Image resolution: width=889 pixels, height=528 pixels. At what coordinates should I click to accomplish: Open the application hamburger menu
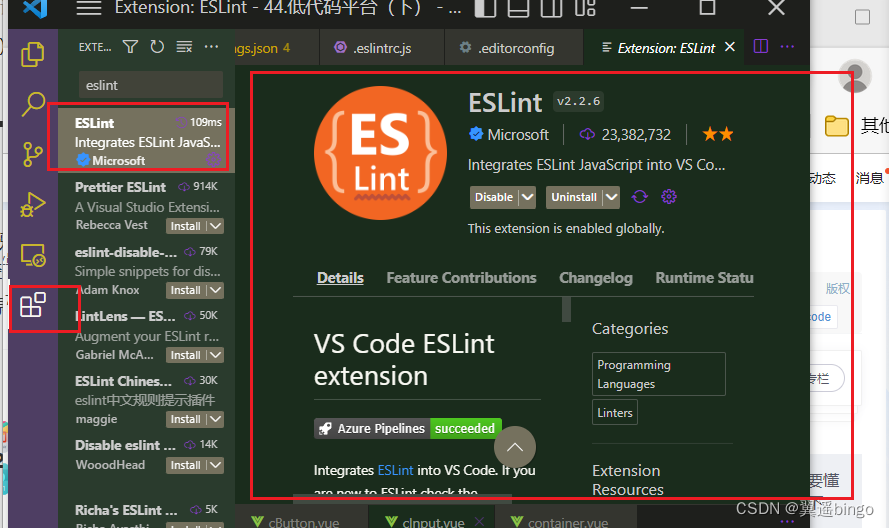pos(89,8)
